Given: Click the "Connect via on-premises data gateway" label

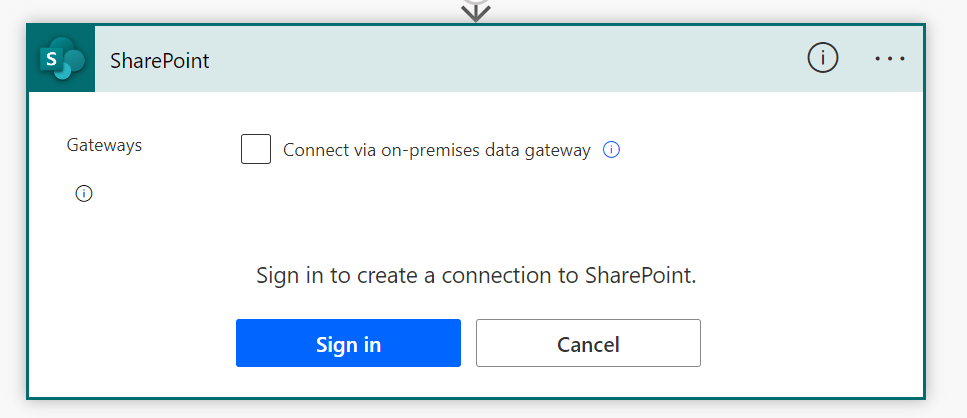Looking at the screenshot, I should coord(437,150).
